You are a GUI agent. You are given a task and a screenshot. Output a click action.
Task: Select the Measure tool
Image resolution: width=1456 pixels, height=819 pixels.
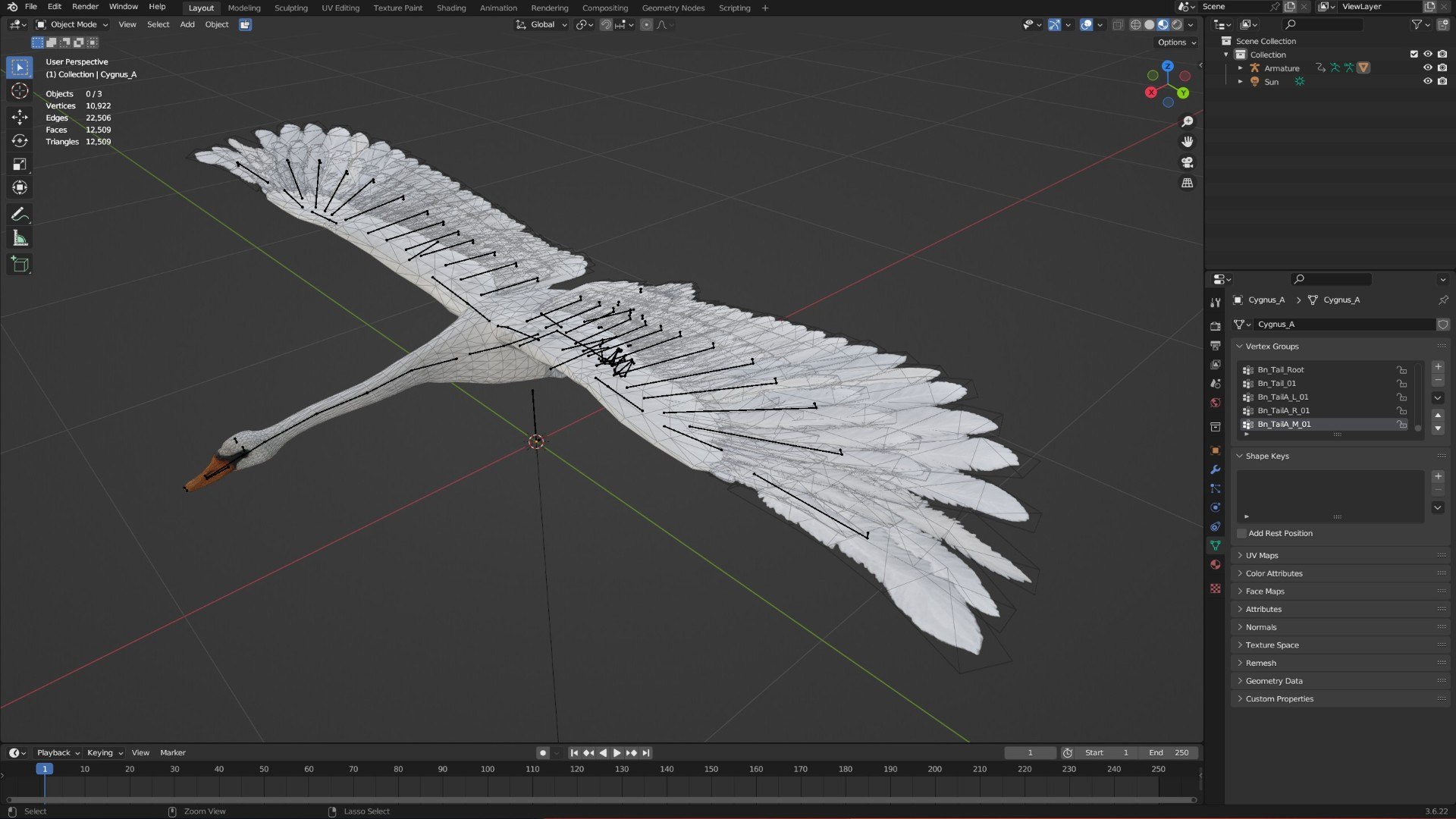click(20, 238)
